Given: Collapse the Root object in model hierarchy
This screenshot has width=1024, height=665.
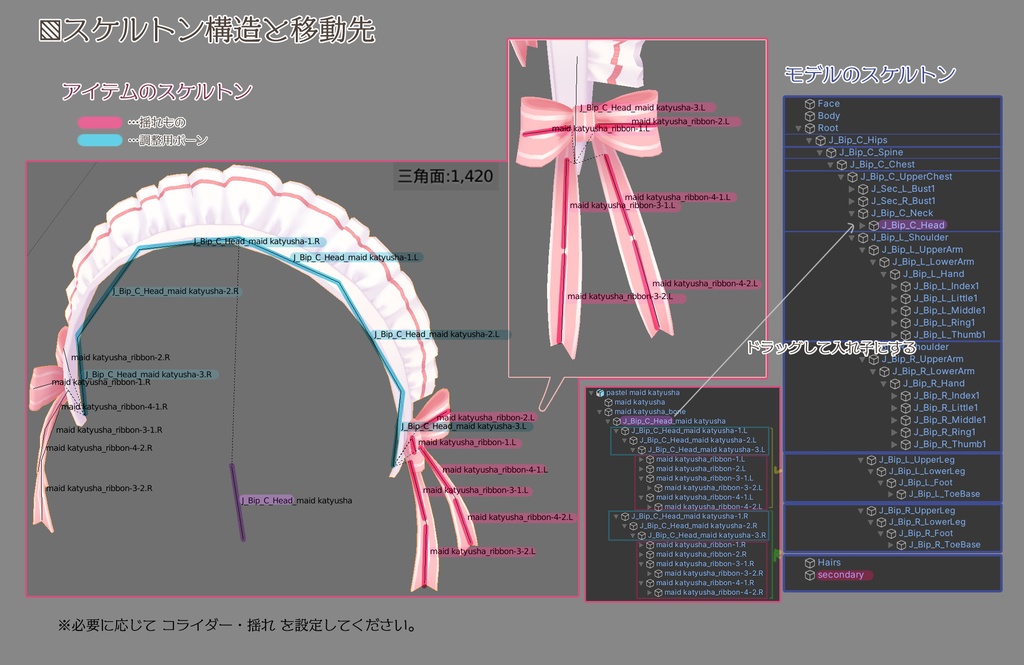Looking at the screenshot, I should tap(798, 129).
